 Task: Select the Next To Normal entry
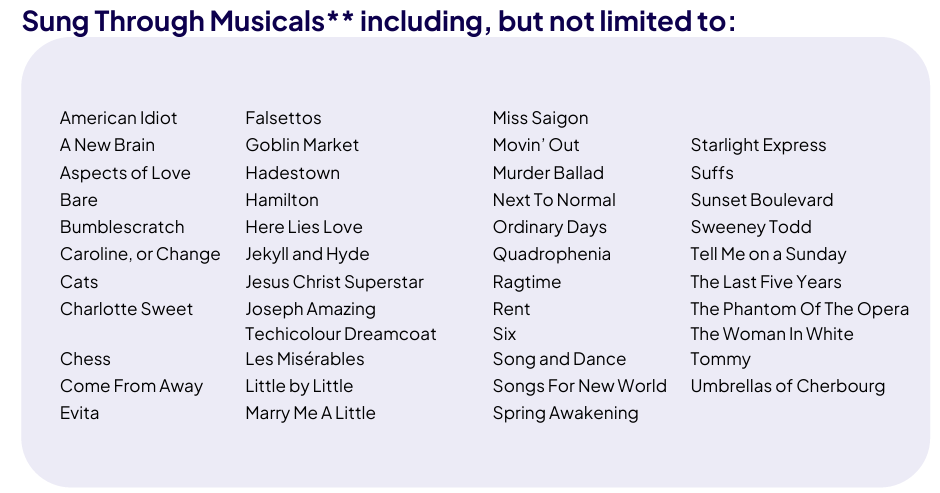coord(554,200)
